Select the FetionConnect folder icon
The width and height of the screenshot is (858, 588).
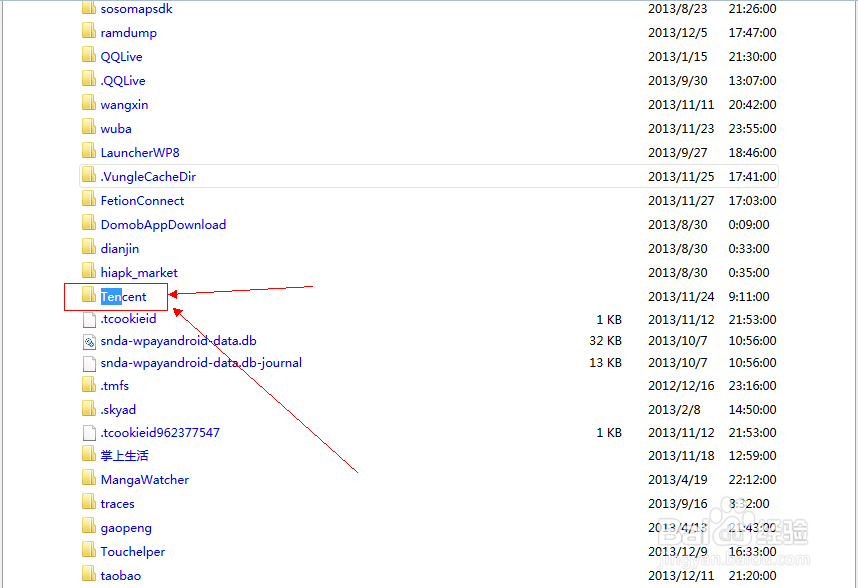89,199
